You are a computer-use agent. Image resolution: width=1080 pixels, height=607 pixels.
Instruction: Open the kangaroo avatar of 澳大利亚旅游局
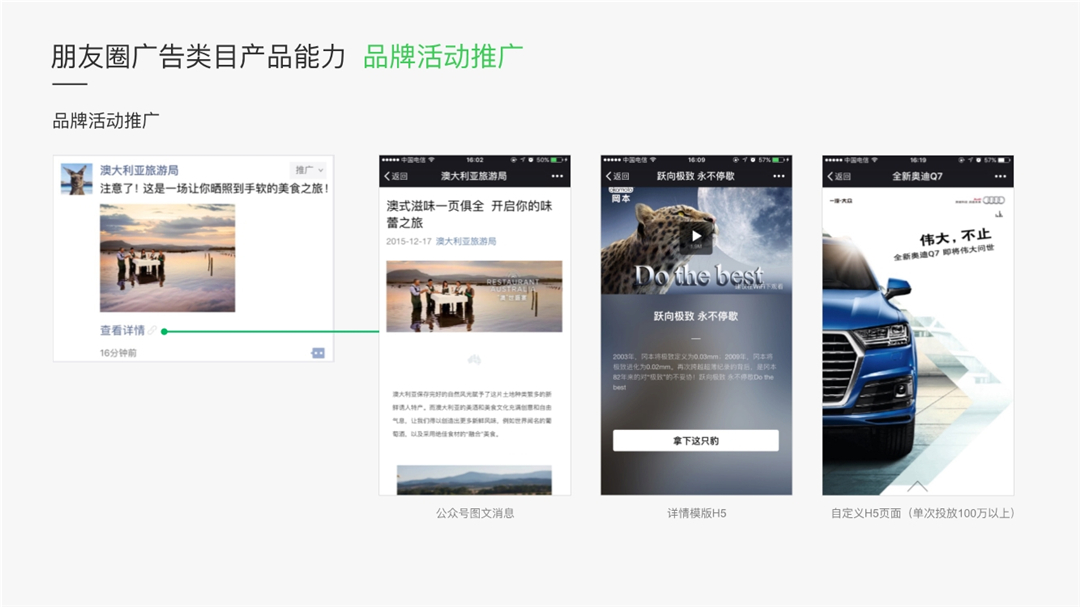tap(76, 179)
